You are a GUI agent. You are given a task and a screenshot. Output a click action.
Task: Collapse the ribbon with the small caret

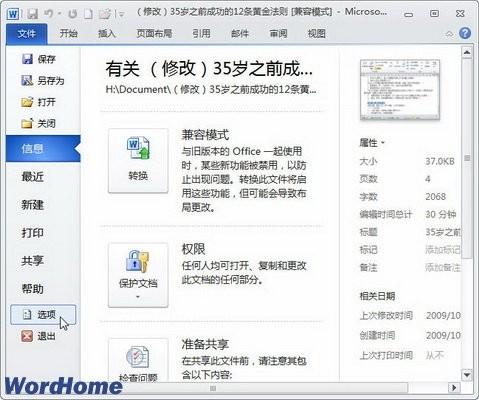pos(449,34)
